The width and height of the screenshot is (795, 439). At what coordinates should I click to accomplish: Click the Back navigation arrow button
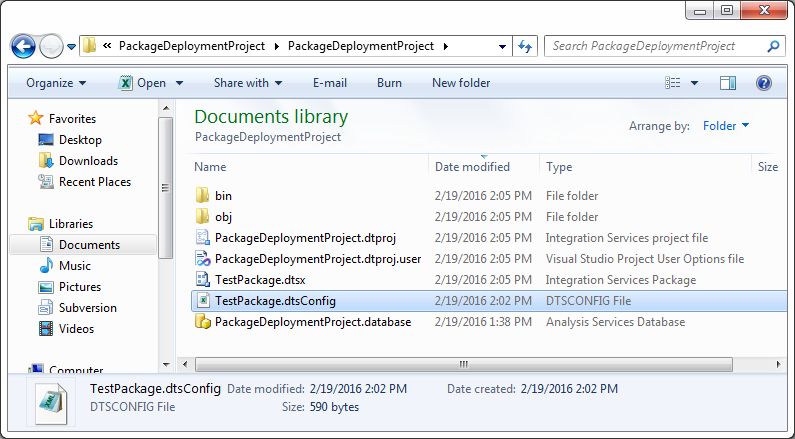(24, 46)
